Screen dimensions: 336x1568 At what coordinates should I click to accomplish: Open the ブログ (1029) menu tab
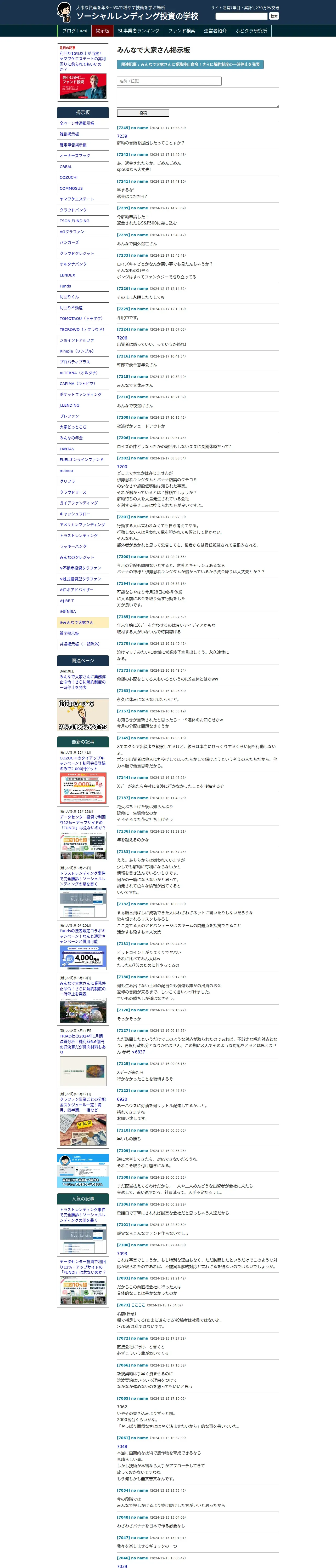point(74,31)
